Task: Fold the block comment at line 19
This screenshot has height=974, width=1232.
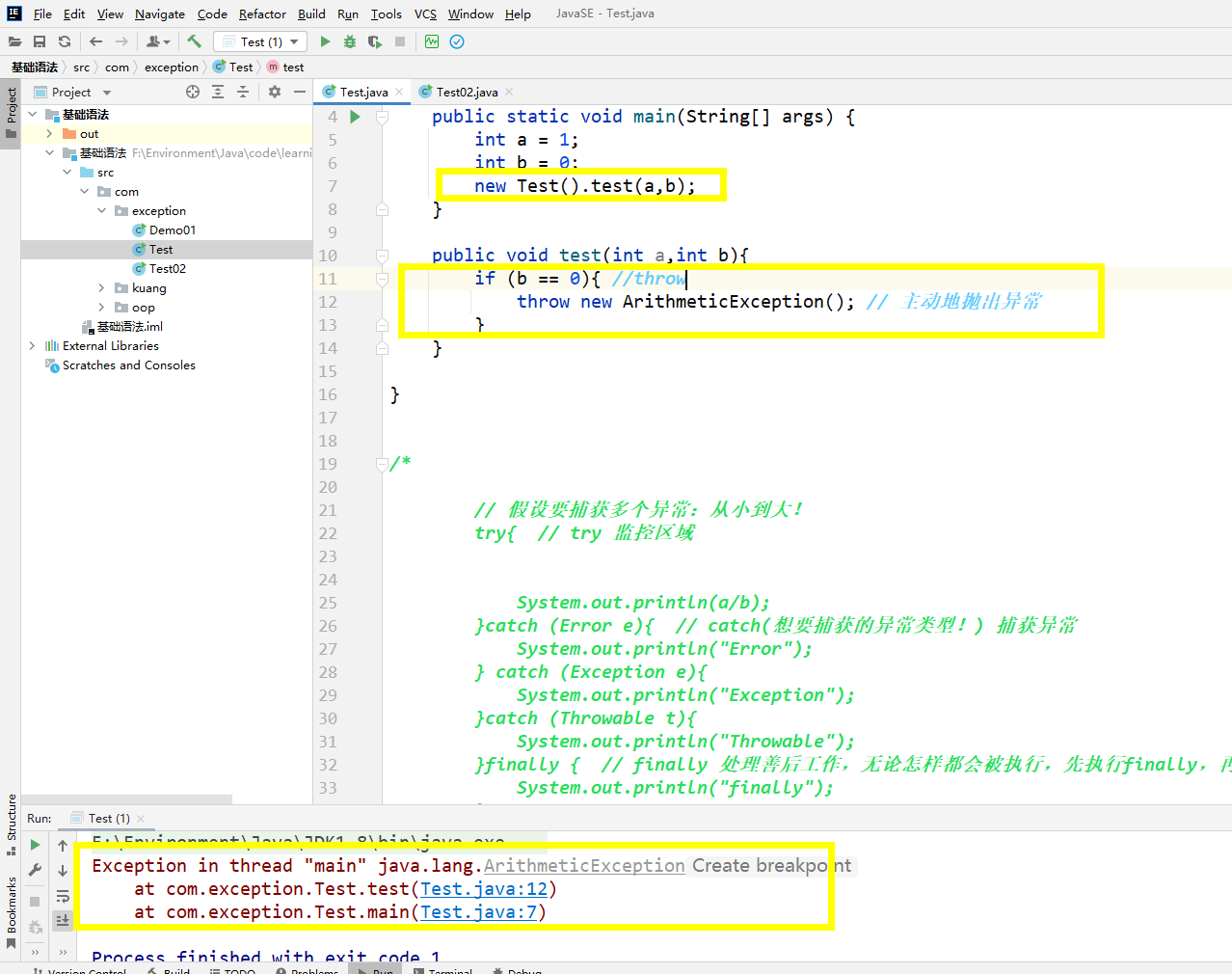Action: click(x=382, y=464)
